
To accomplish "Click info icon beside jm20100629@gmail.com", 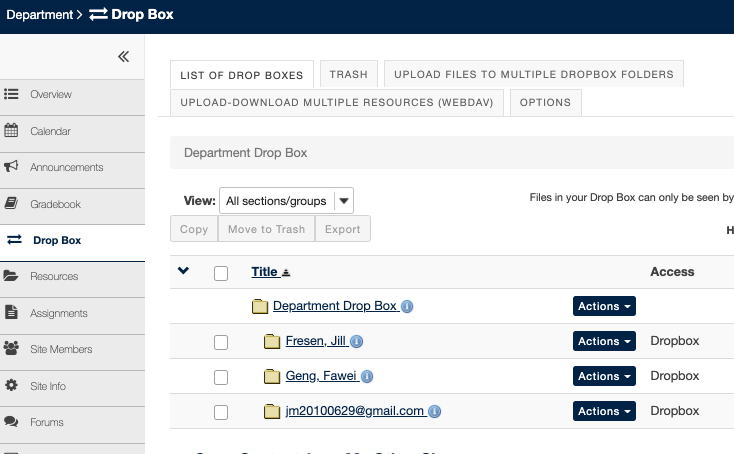I will (435, 411).
